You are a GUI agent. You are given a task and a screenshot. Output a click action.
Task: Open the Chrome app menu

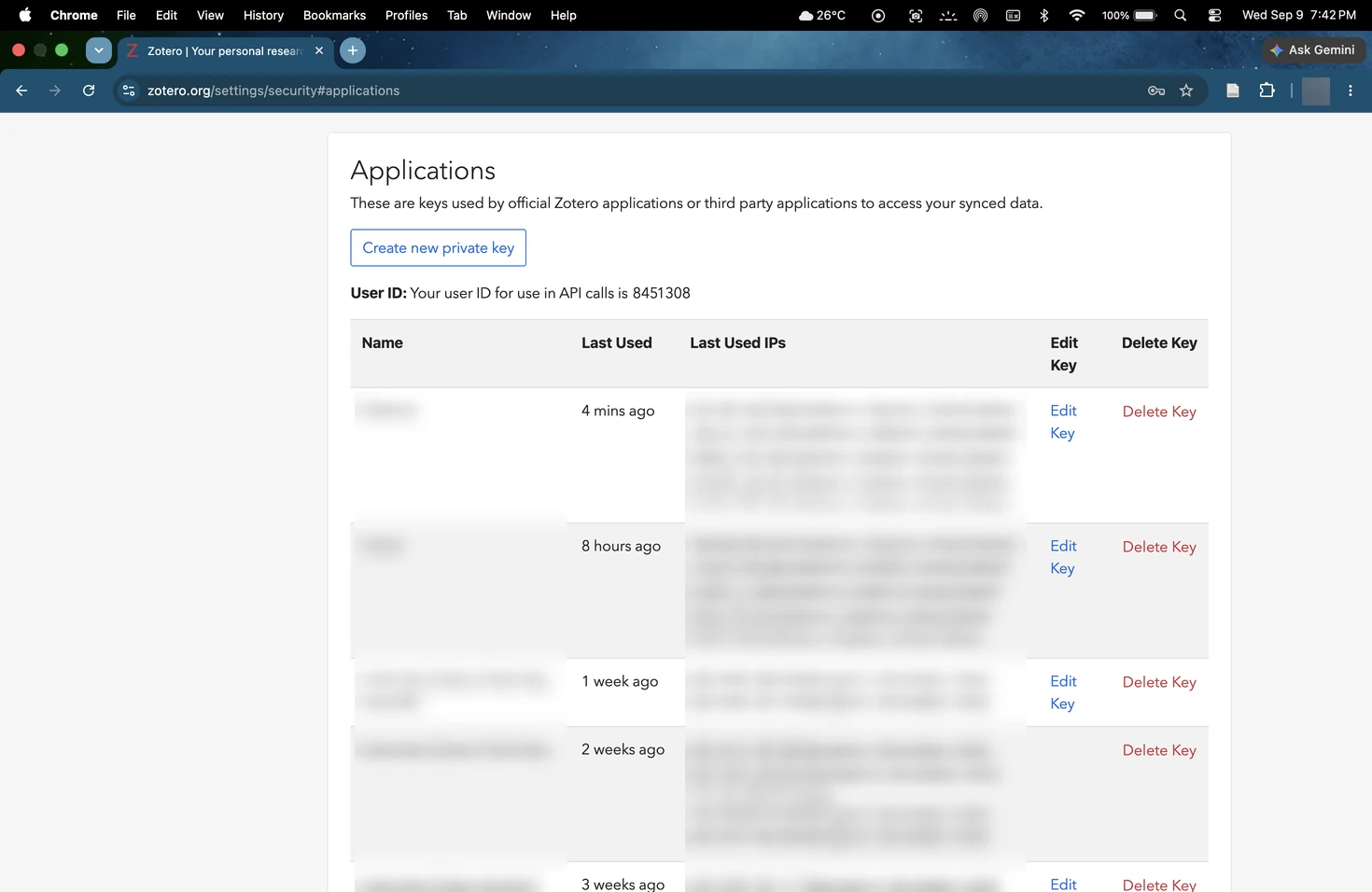click(x=74, y=15)
